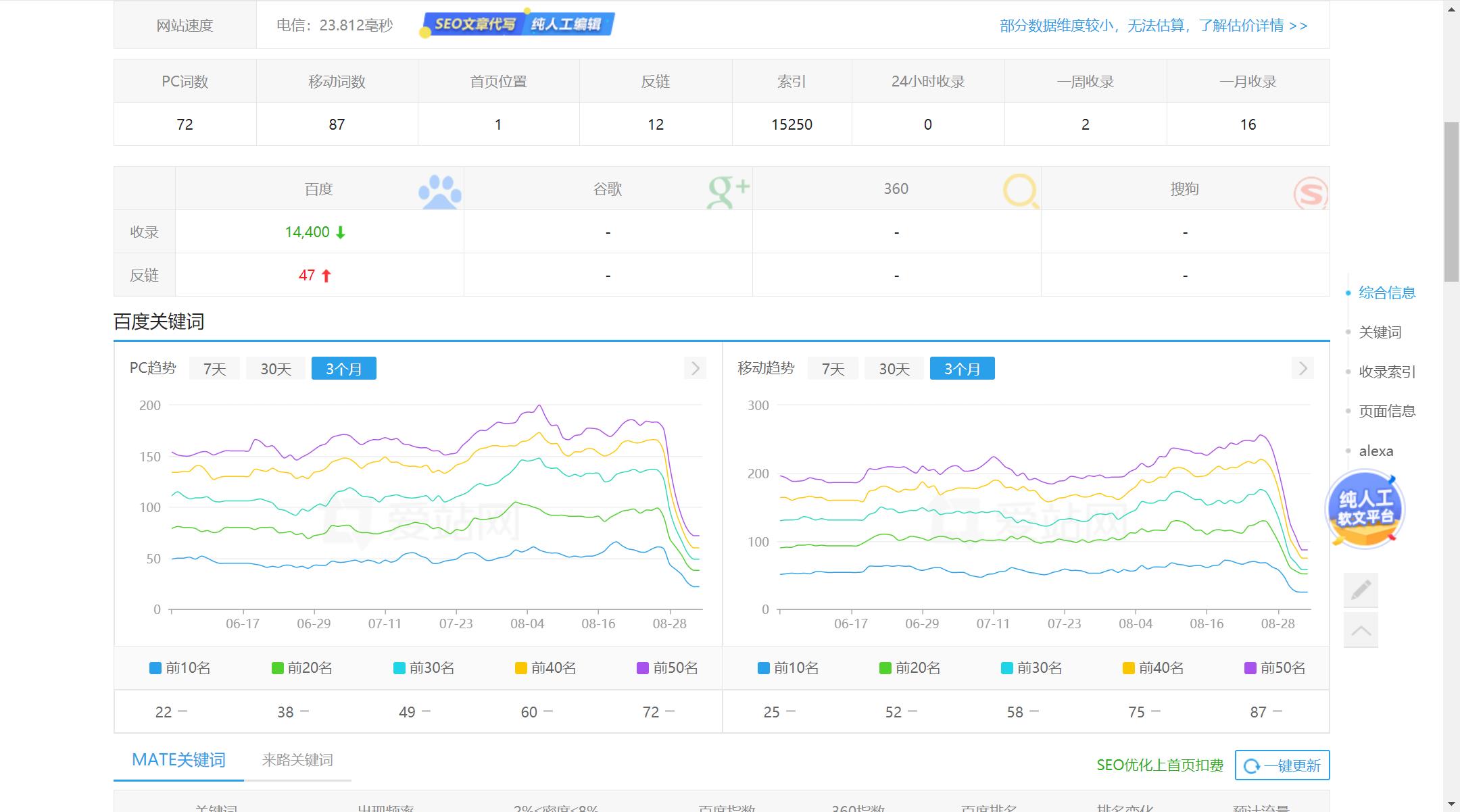Click 移动词数 value 87
The height and width of the screenshot is (812, 1460).
337,124
